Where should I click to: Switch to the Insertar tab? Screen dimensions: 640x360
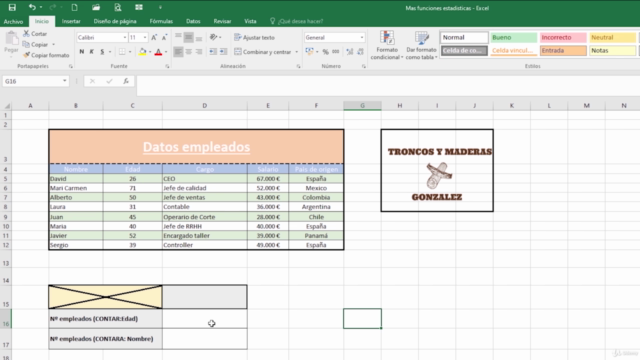point(71,21)
